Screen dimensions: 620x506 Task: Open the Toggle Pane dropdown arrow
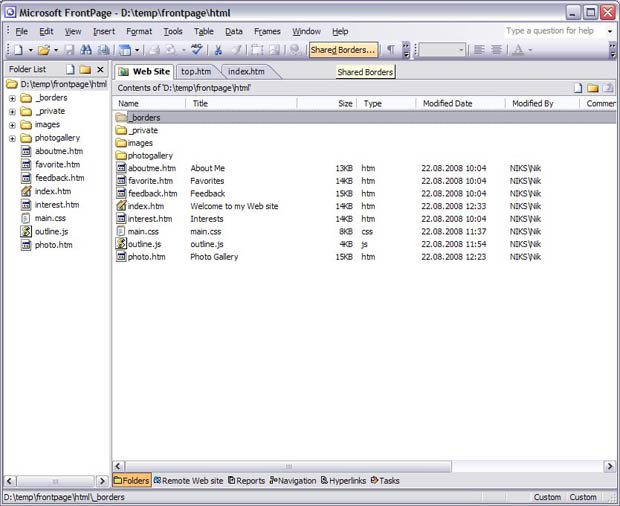coord(137,50)
